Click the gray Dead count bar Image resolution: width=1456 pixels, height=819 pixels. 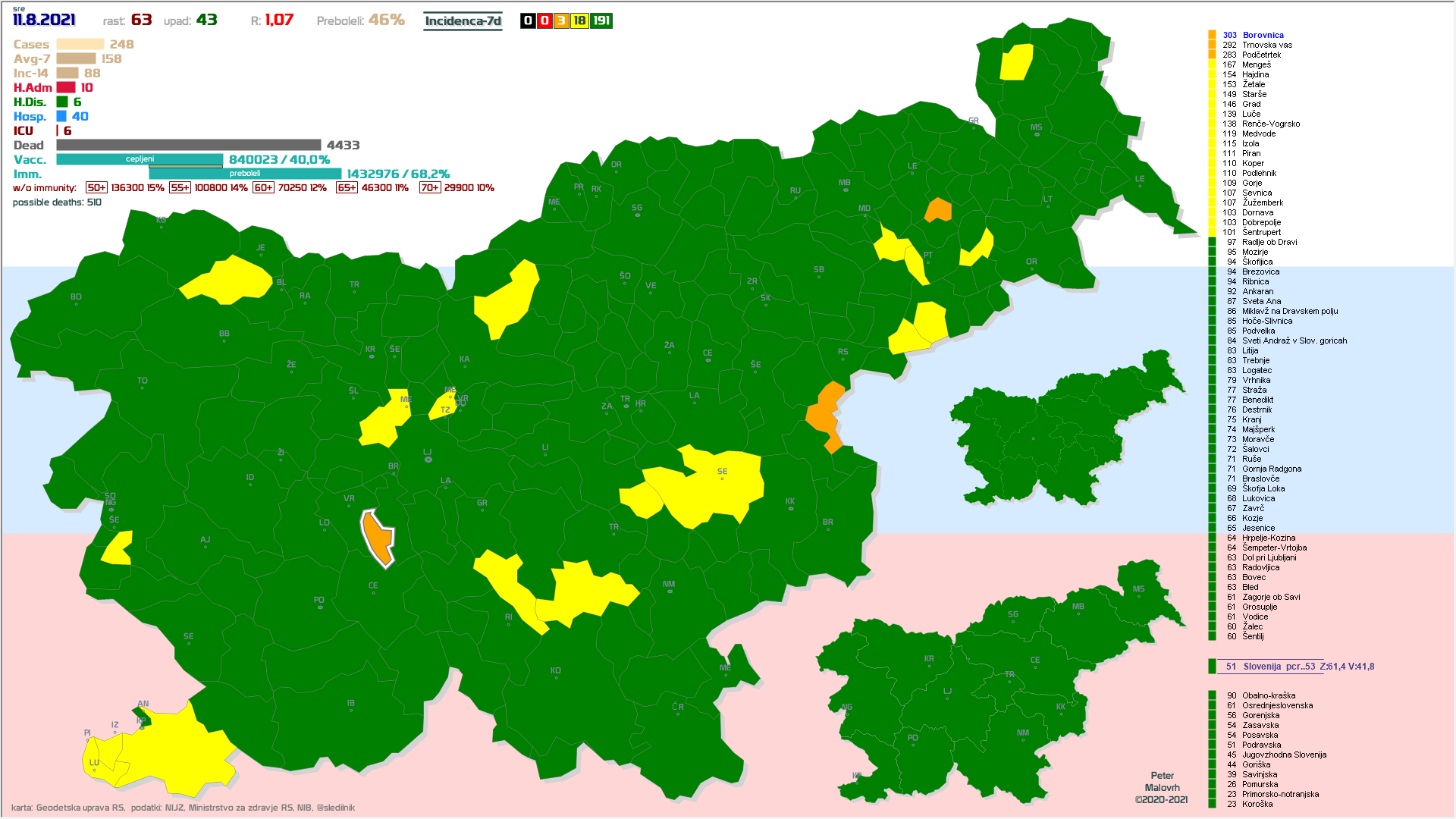tap(188, 145)
